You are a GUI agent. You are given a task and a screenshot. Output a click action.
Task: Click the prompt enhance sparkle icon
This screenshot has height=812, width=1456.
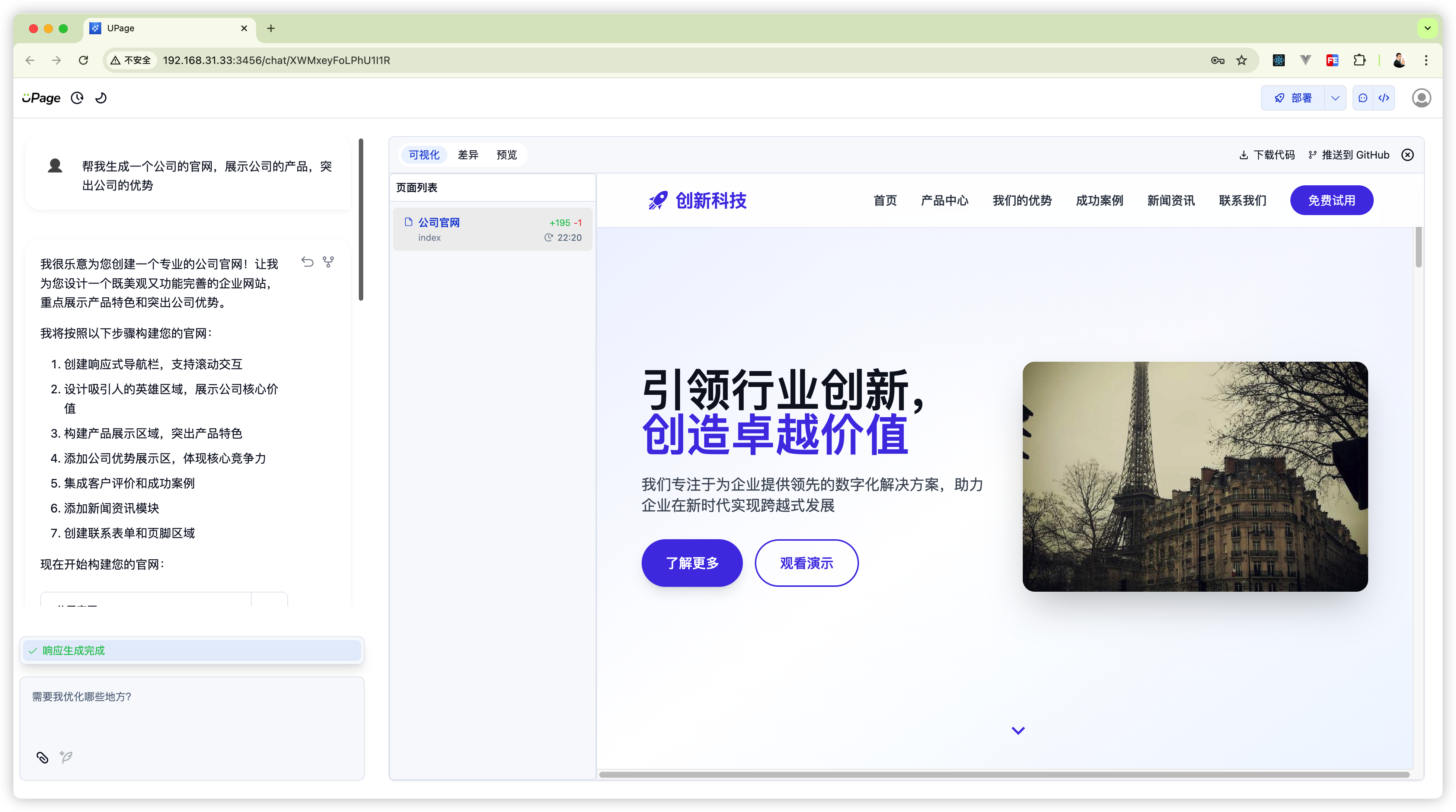point(66,757)
